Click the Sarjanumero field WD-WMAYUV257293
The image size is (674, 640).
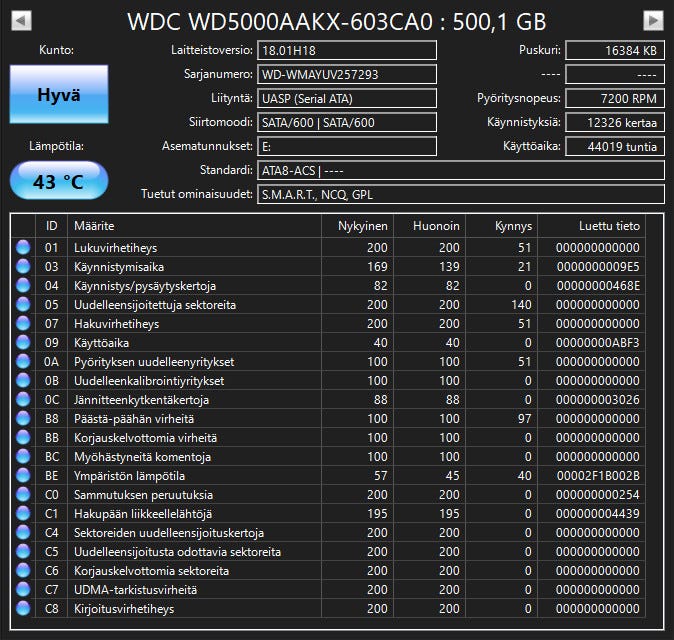point(347,74)
